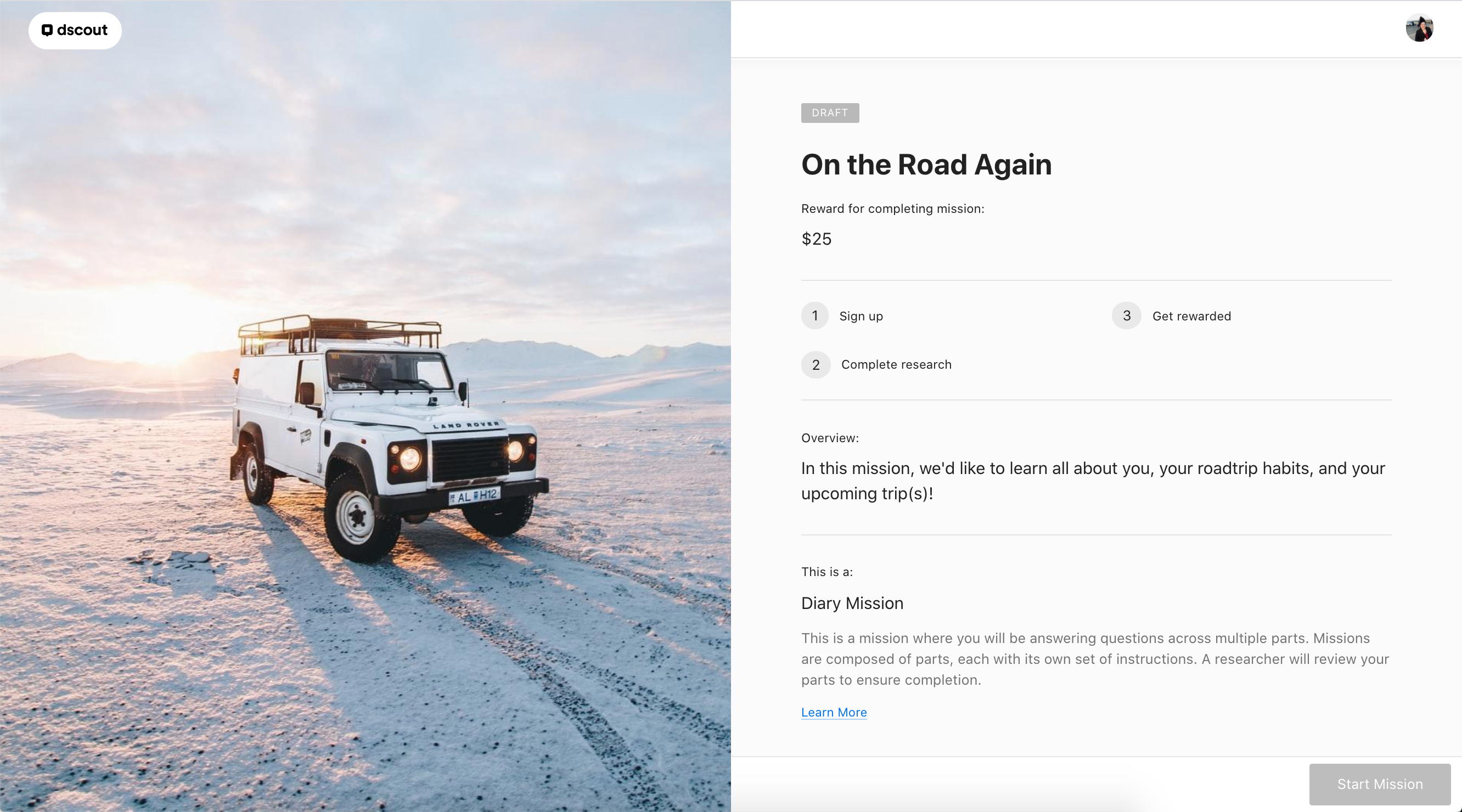Click the DRAFT status badge

tap(830, 113)
